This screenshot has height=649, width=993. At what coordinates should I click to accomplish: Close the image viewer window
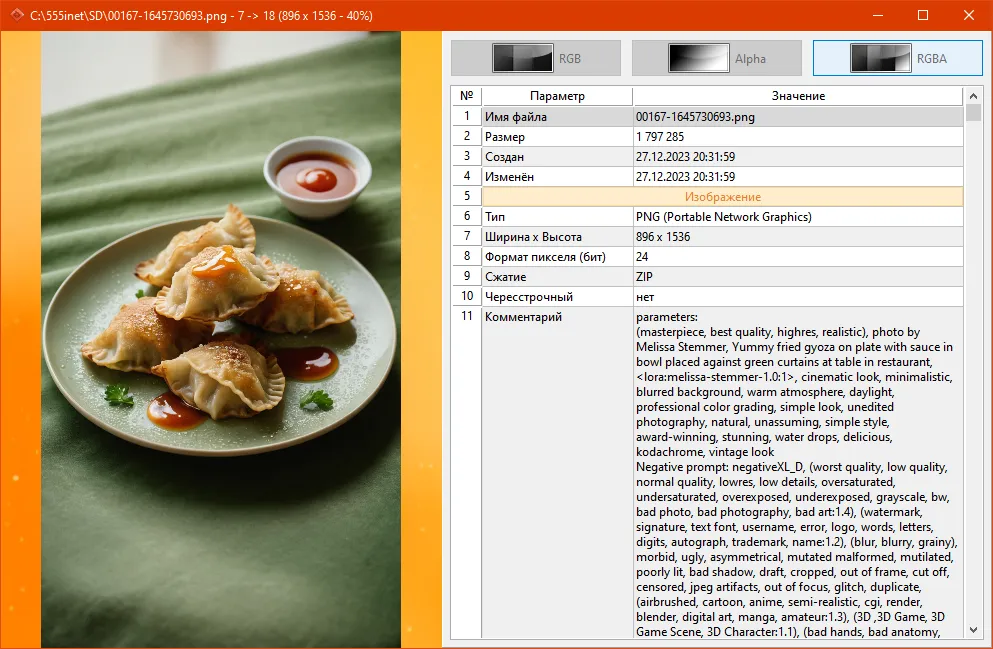tap(968, 15)
